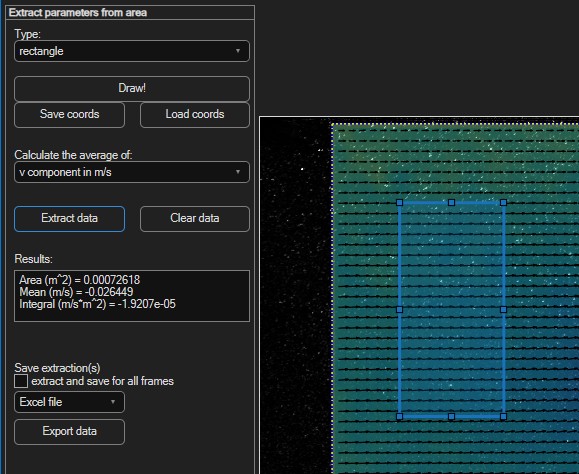Click the 'Save extraction(s)' label
Screen dimensions: 579x474
tap(57, 368)
